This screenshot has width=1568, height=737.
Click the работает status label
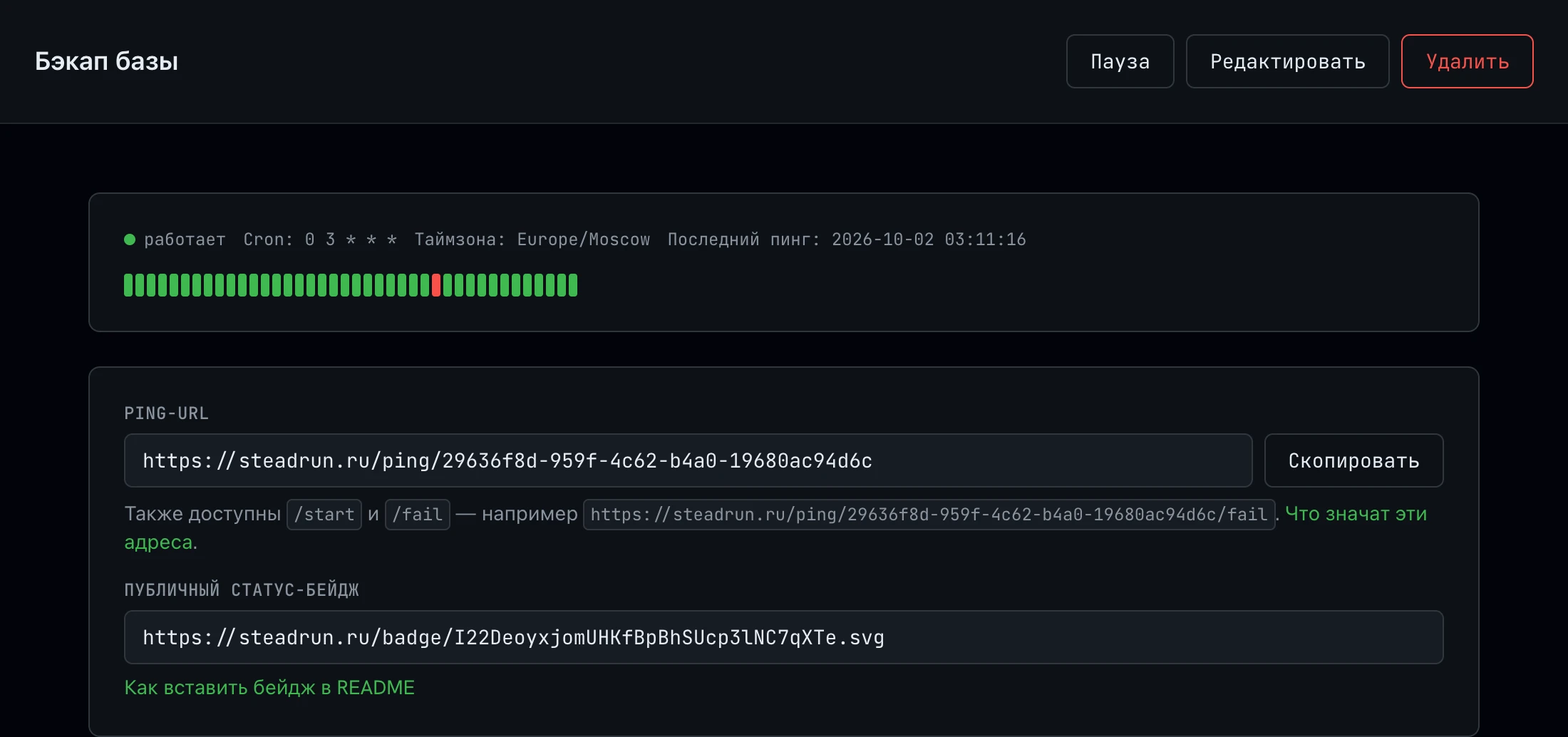(185, 239)
